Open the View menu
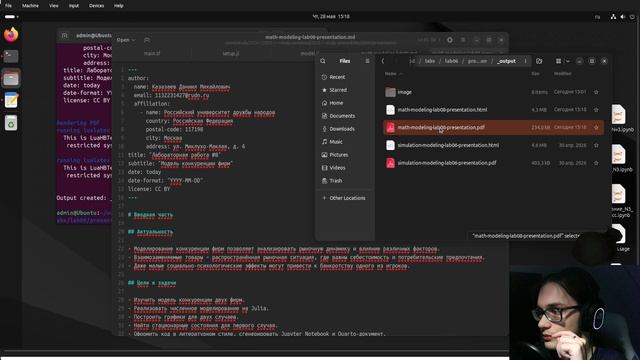This screenshot has height=360, width=640. pos(53,6)
